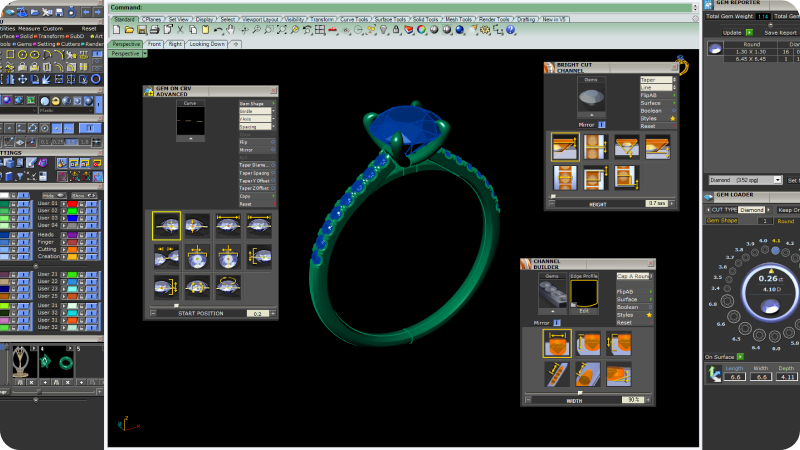Viewport: 800px width, 450px height.
Task: Click the Cut scissors icon
Action: [x=180, y=30]
